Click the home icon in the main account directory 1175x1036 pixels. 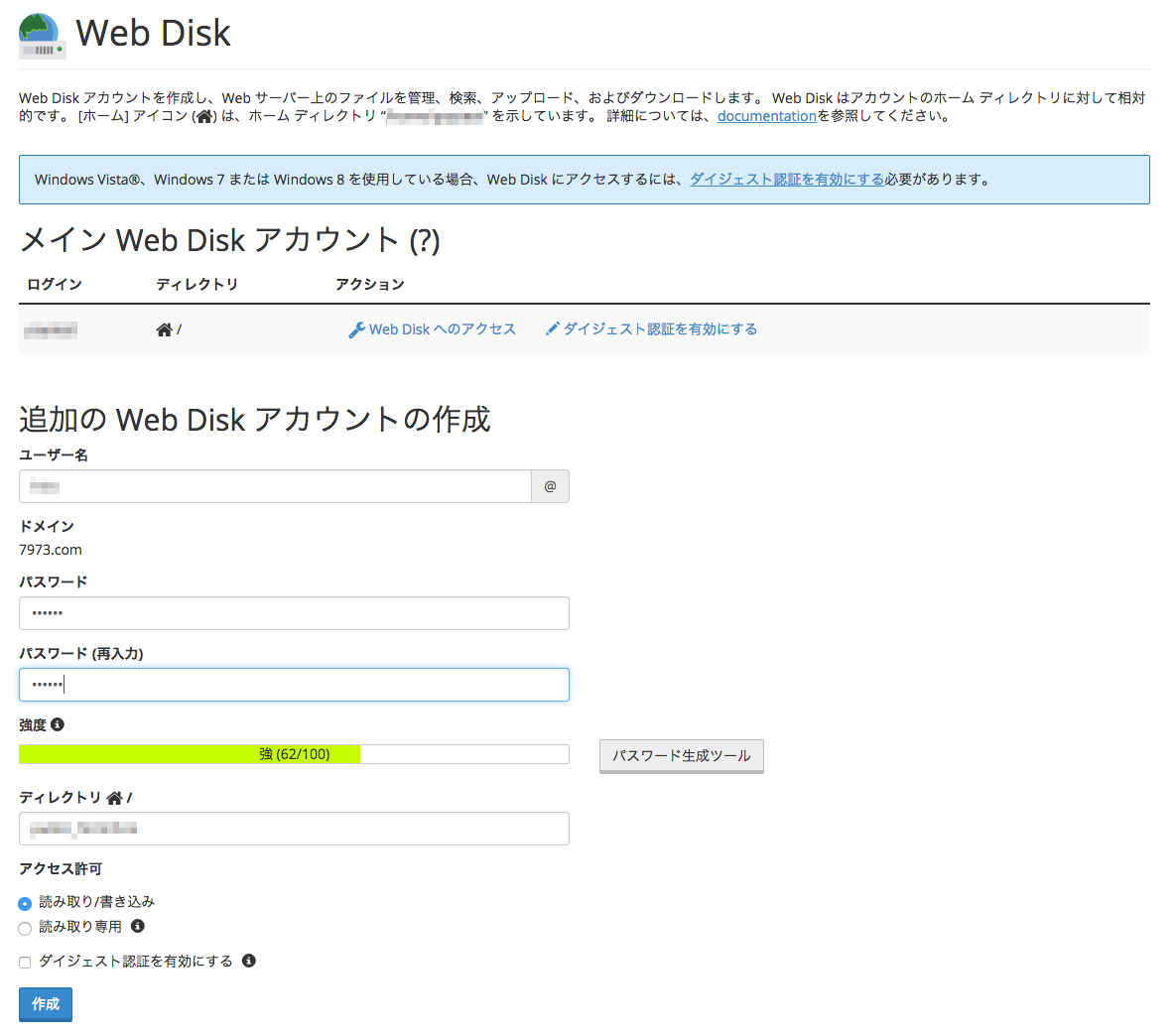point(165,329)
